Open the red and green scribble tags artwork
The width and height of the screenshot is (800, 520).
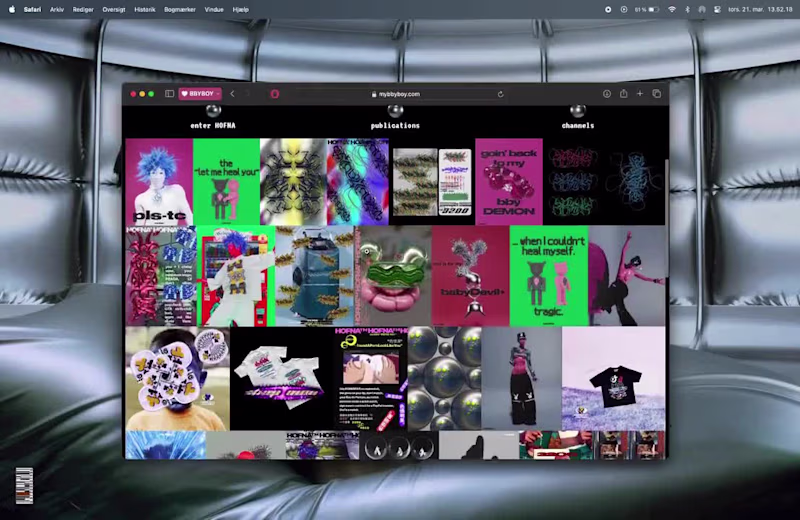tap(573, 182)
